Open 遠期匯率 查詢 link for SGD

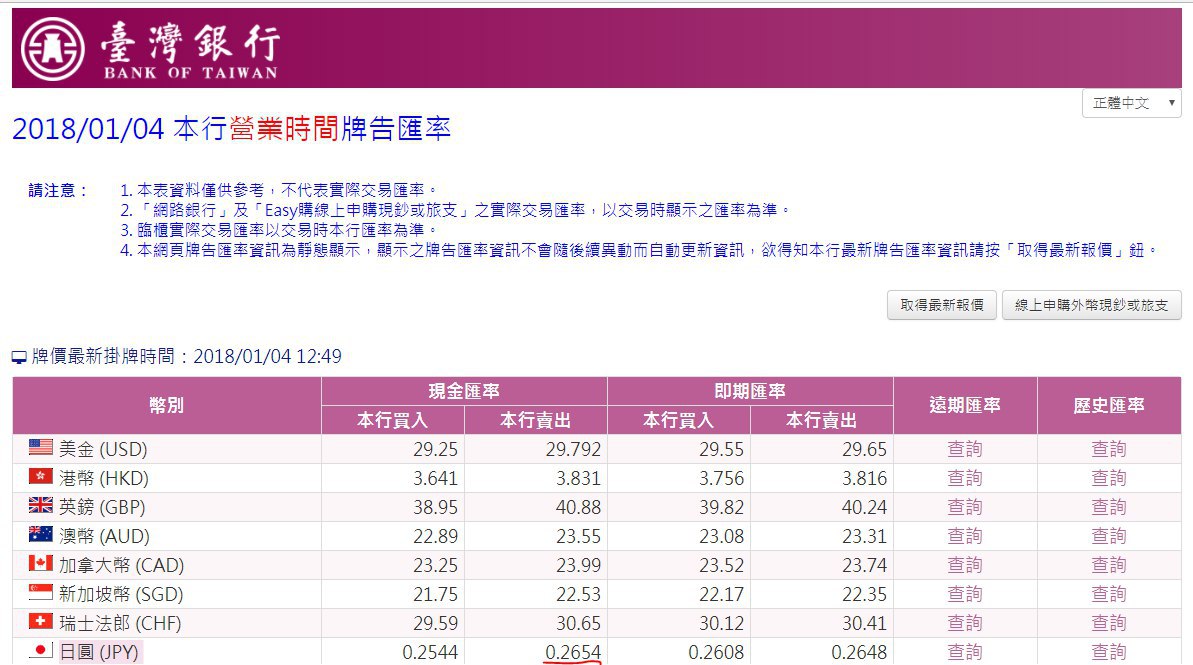tap(964, 593)
